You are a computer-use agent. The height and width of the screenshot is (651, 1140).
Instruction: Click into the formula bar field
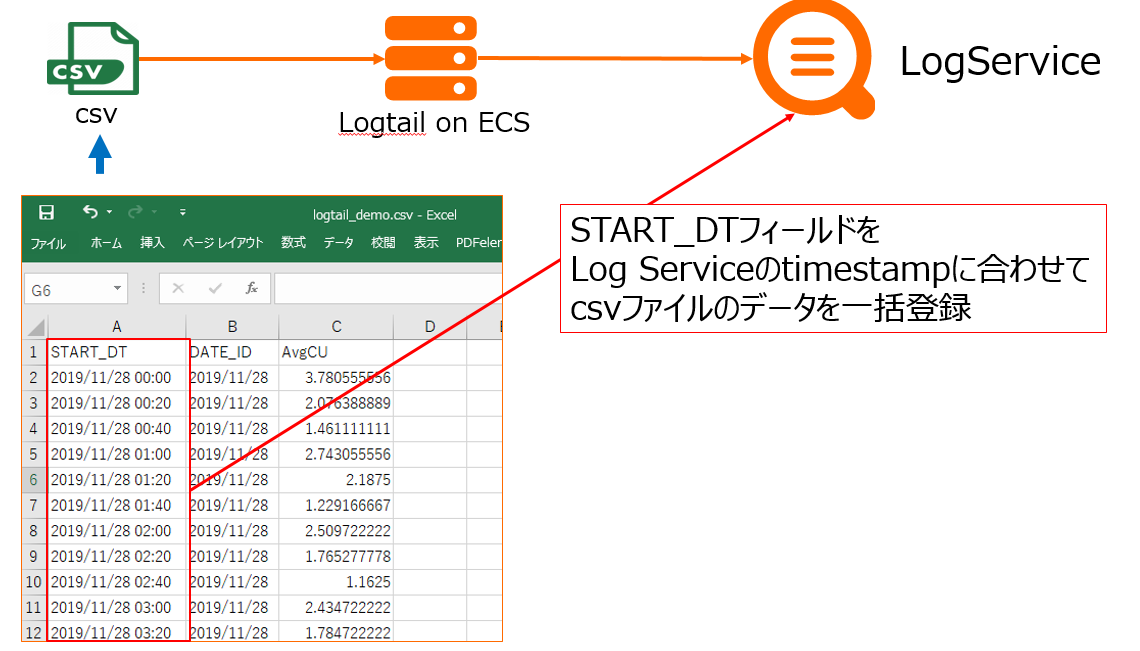(x=388, y=289)
